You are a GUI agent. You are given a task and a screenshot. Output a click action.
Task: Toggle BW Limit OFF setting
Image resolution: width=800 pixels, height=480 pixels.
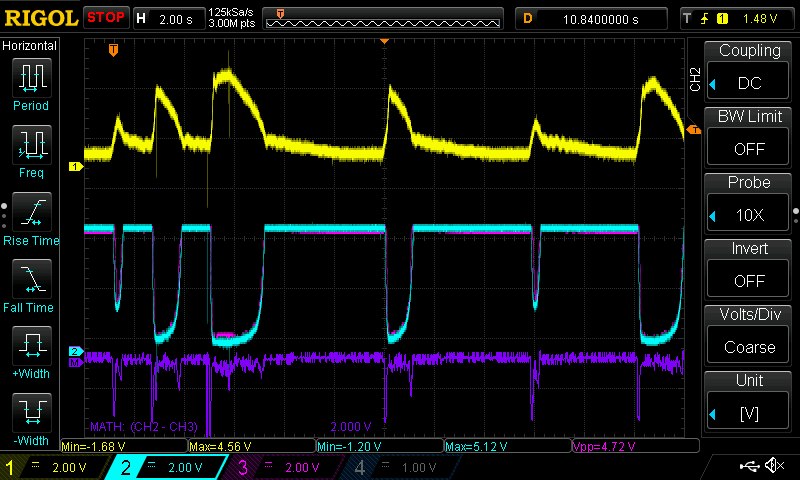coord(750,137)
